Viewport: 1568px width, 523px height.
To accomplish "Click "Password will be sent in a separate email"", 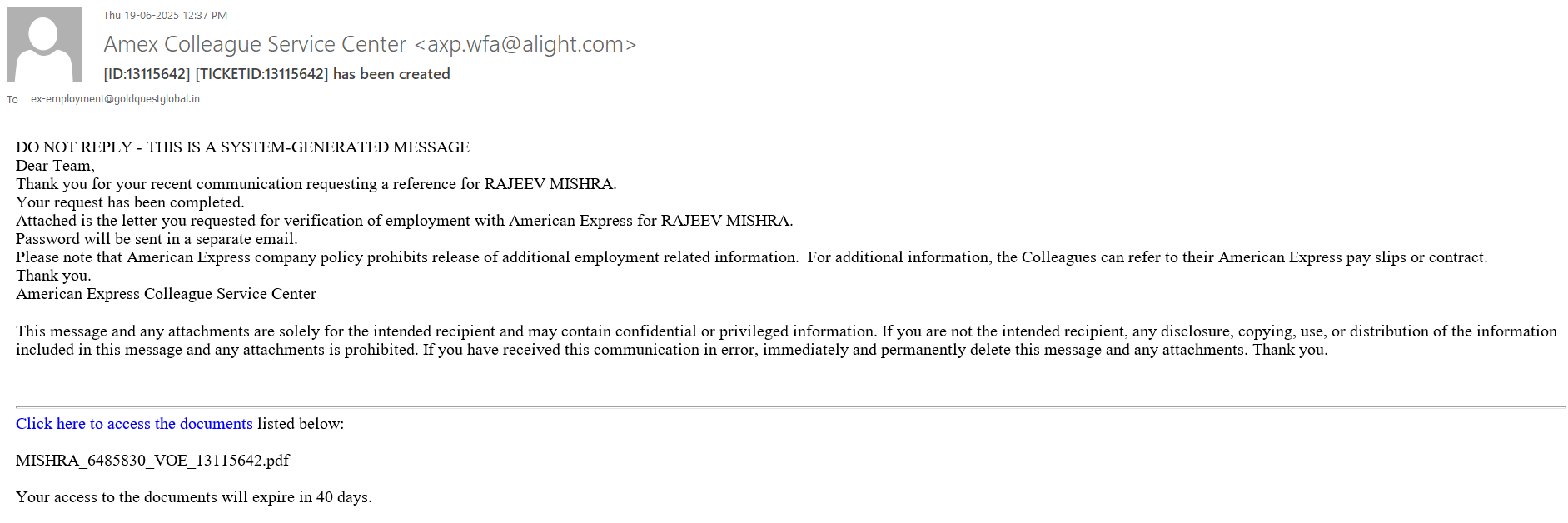I will tap(157, 239).
